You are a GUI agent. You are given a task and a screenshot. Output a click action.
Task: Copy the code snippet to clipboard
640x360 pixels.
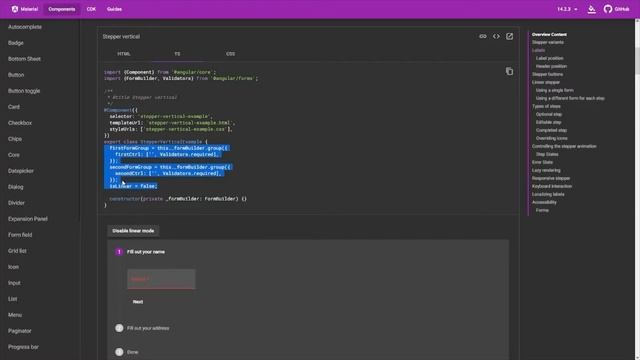[x=509, y=71]
